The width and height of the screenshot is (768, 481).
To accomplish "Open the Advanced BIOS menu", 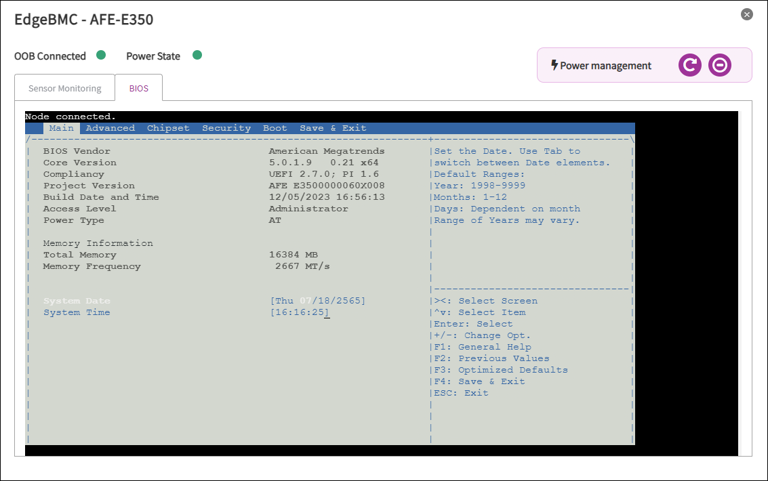I will (x=110, y=128).
